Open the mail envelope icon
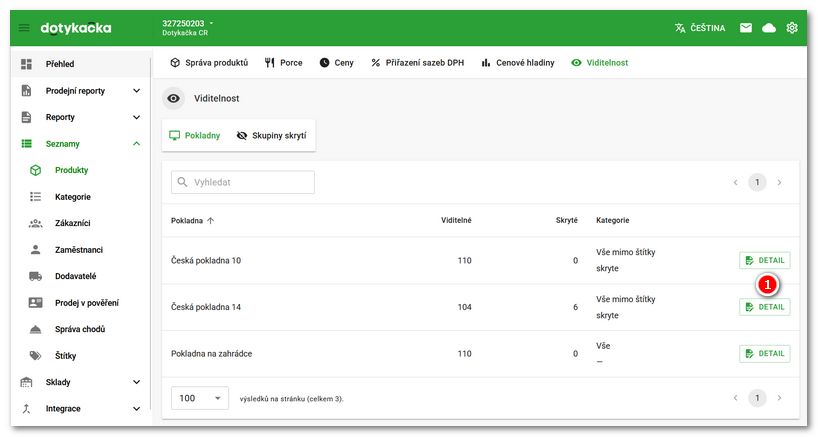 click(746, 28)
